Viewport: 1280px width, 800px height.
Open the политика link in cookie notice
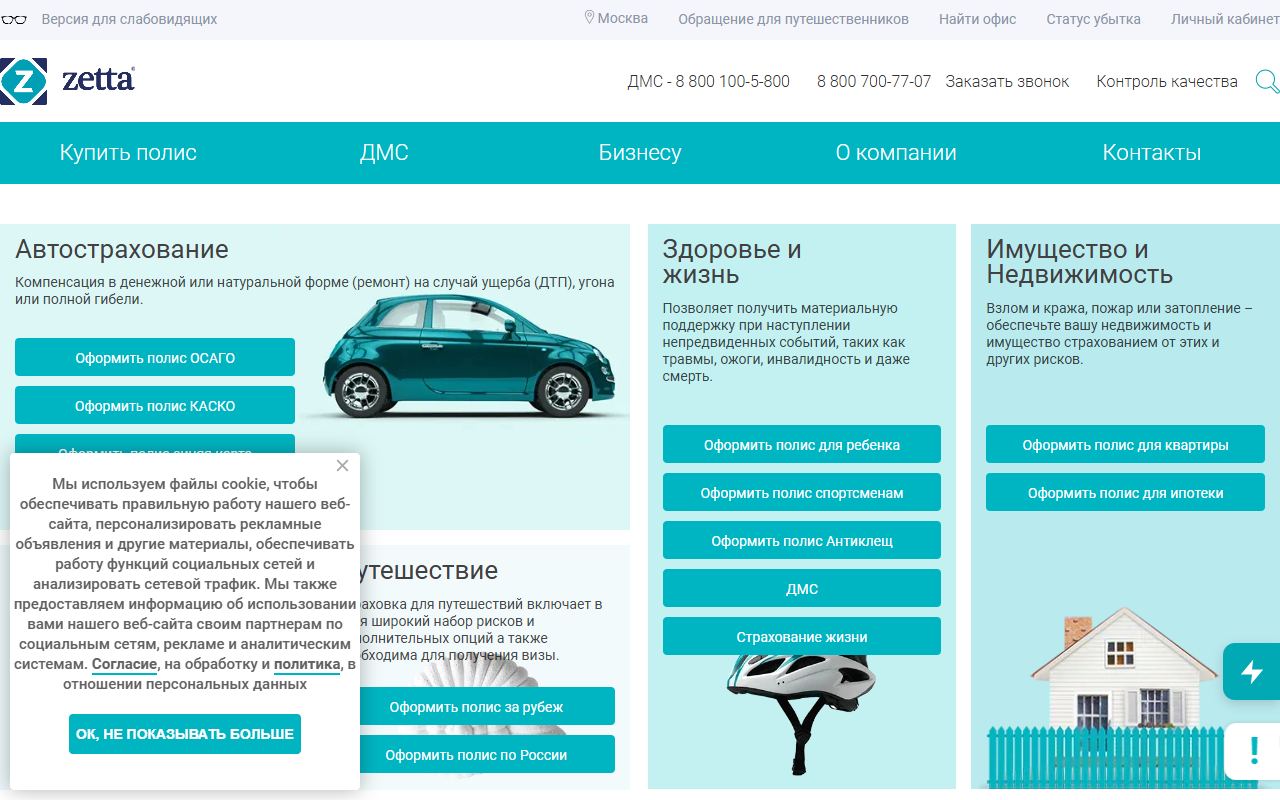307,664
